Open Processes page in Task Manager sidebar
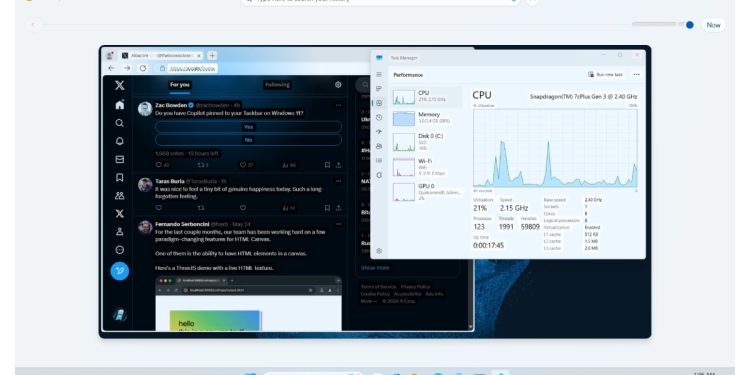Viewport: 750px width, 375px height. [x=379, y=88]
